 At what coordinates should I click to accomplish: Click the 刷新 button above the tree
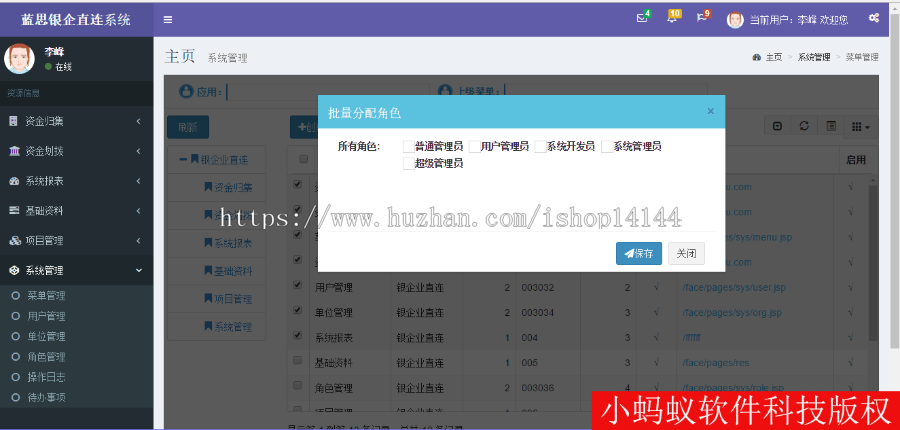click(x=188, y=127)
